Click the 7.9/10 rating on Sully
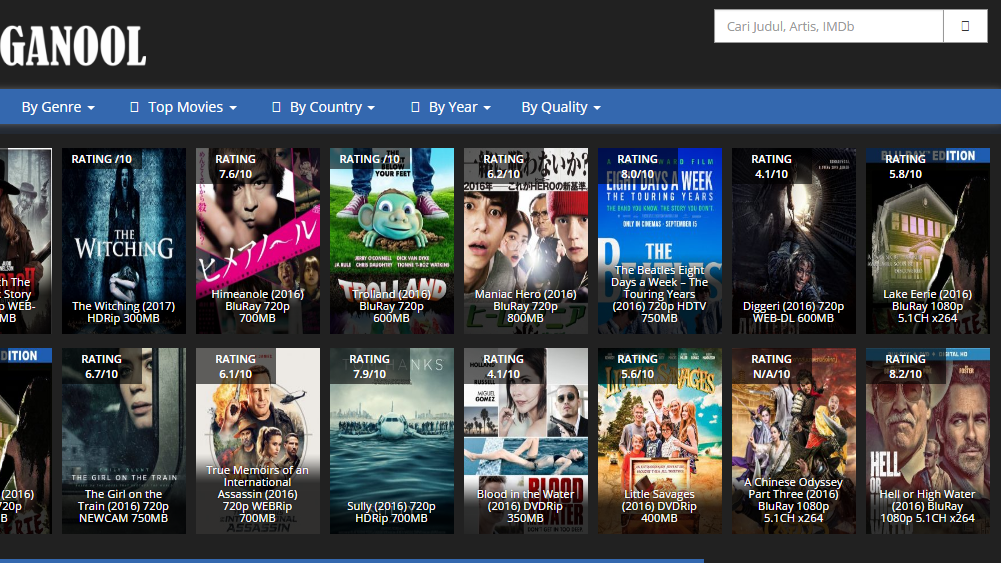The width and height of the screenshot is (1001, 563). (x=370, y=366)
